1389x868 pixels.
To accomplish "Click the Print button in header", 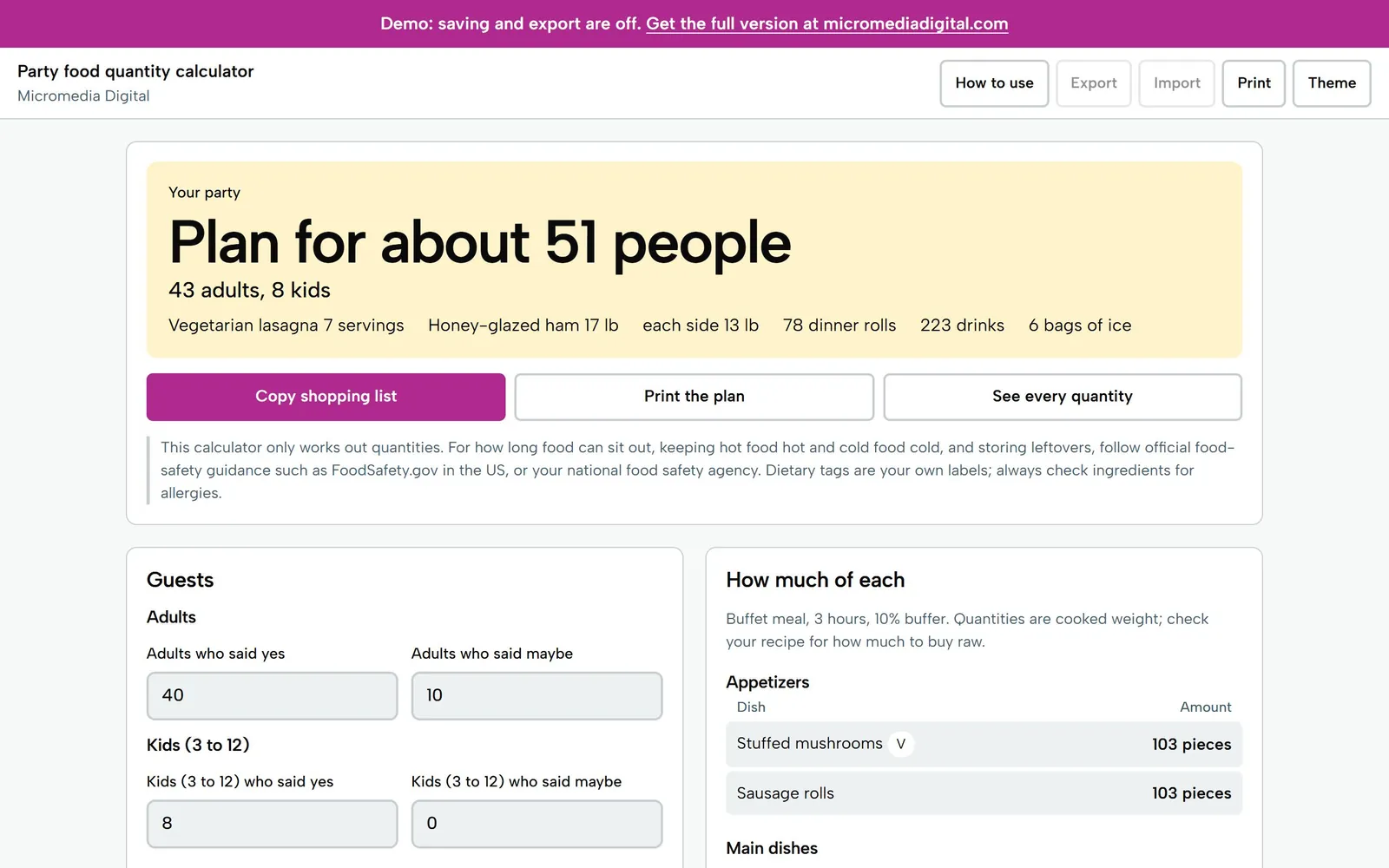I will tap(1254, 83).
